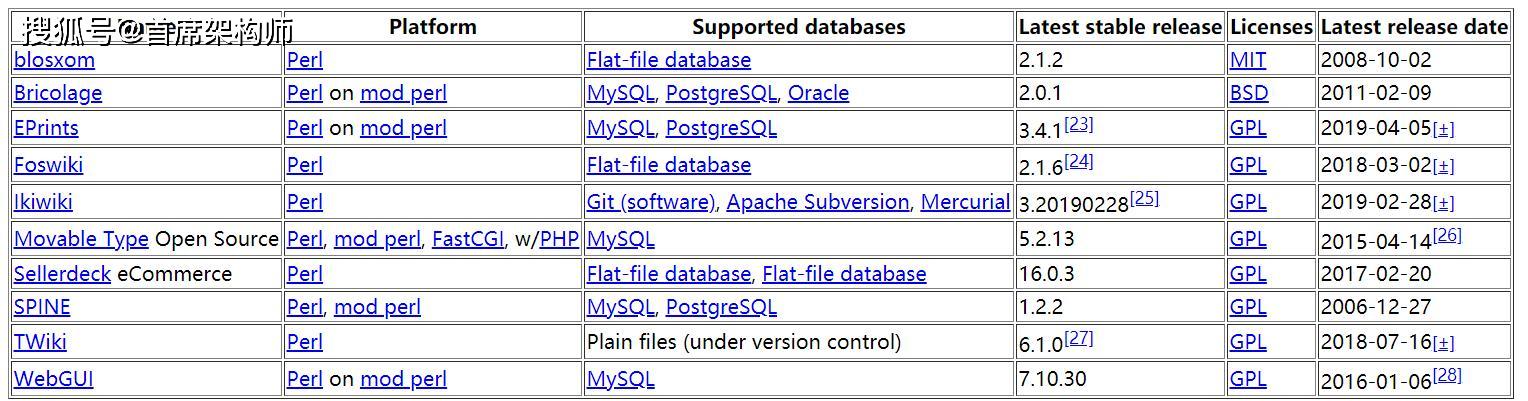The height and width of the screenshot is (401, 1528).
Task: Click the Oracle database link
Action: tap(818, 93)
